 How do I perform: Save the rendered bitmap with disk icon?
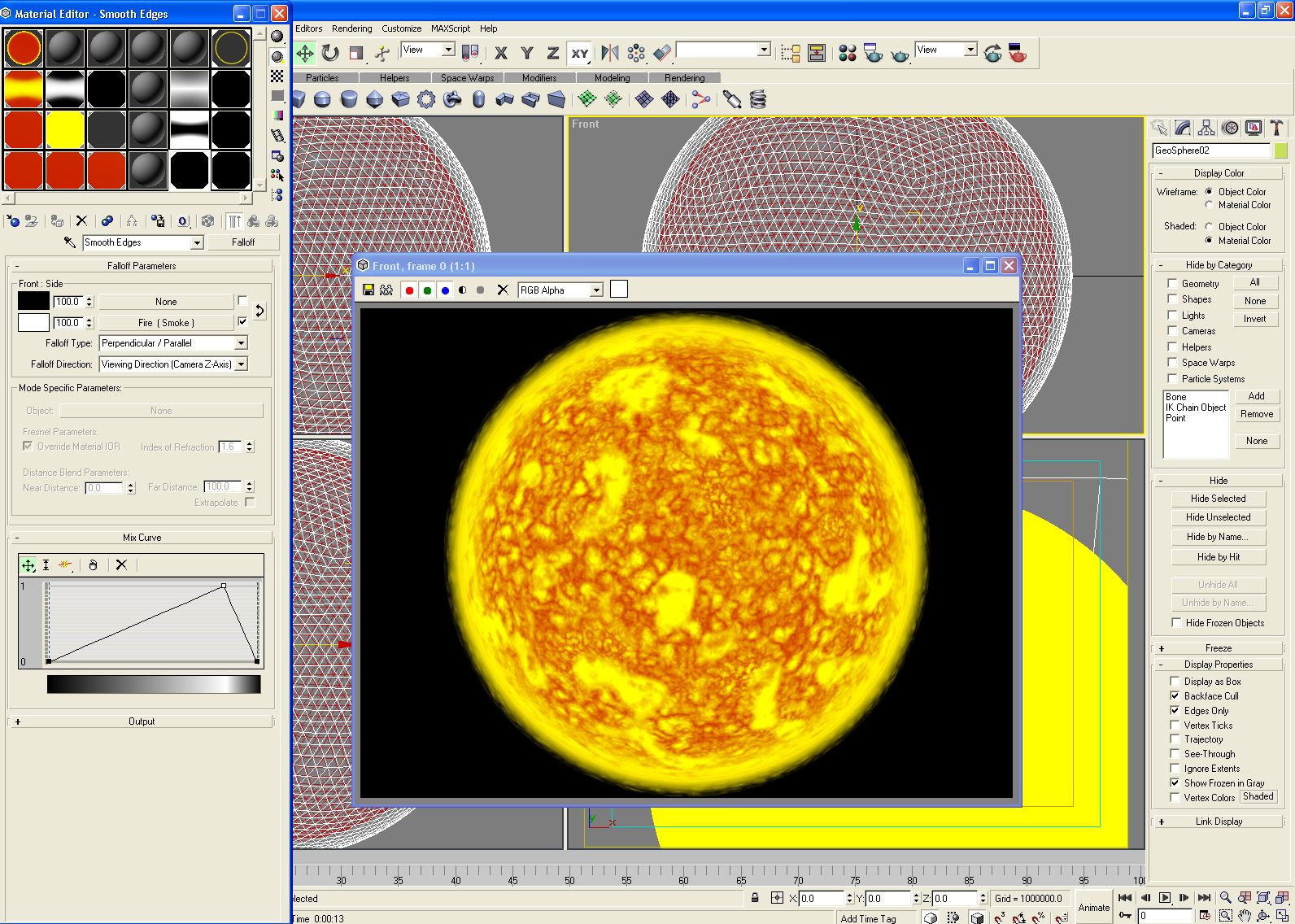pyautogui.click(x=368, y=290)
